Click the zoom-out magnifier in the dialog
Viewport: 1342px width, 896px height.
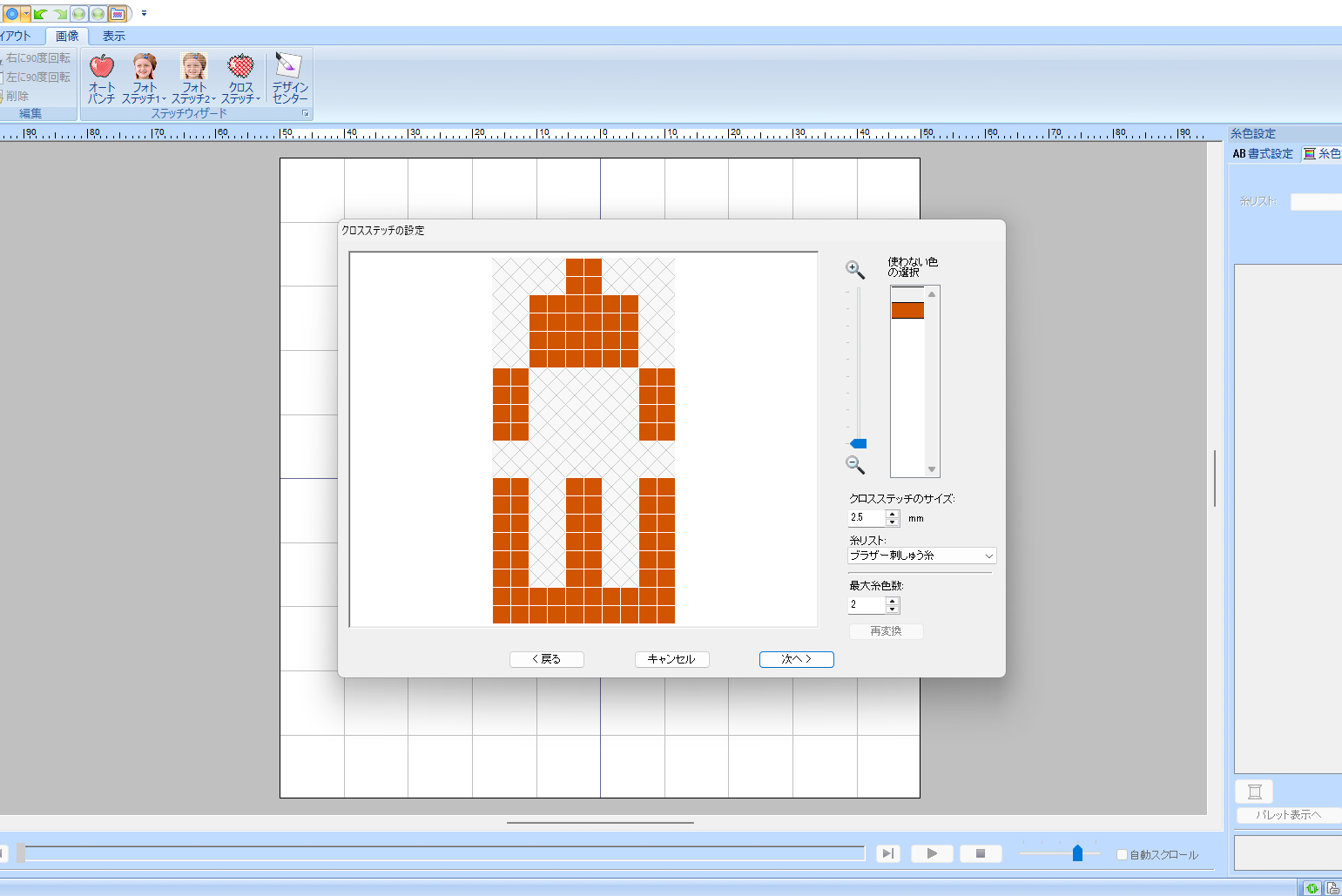coord(855,465)
